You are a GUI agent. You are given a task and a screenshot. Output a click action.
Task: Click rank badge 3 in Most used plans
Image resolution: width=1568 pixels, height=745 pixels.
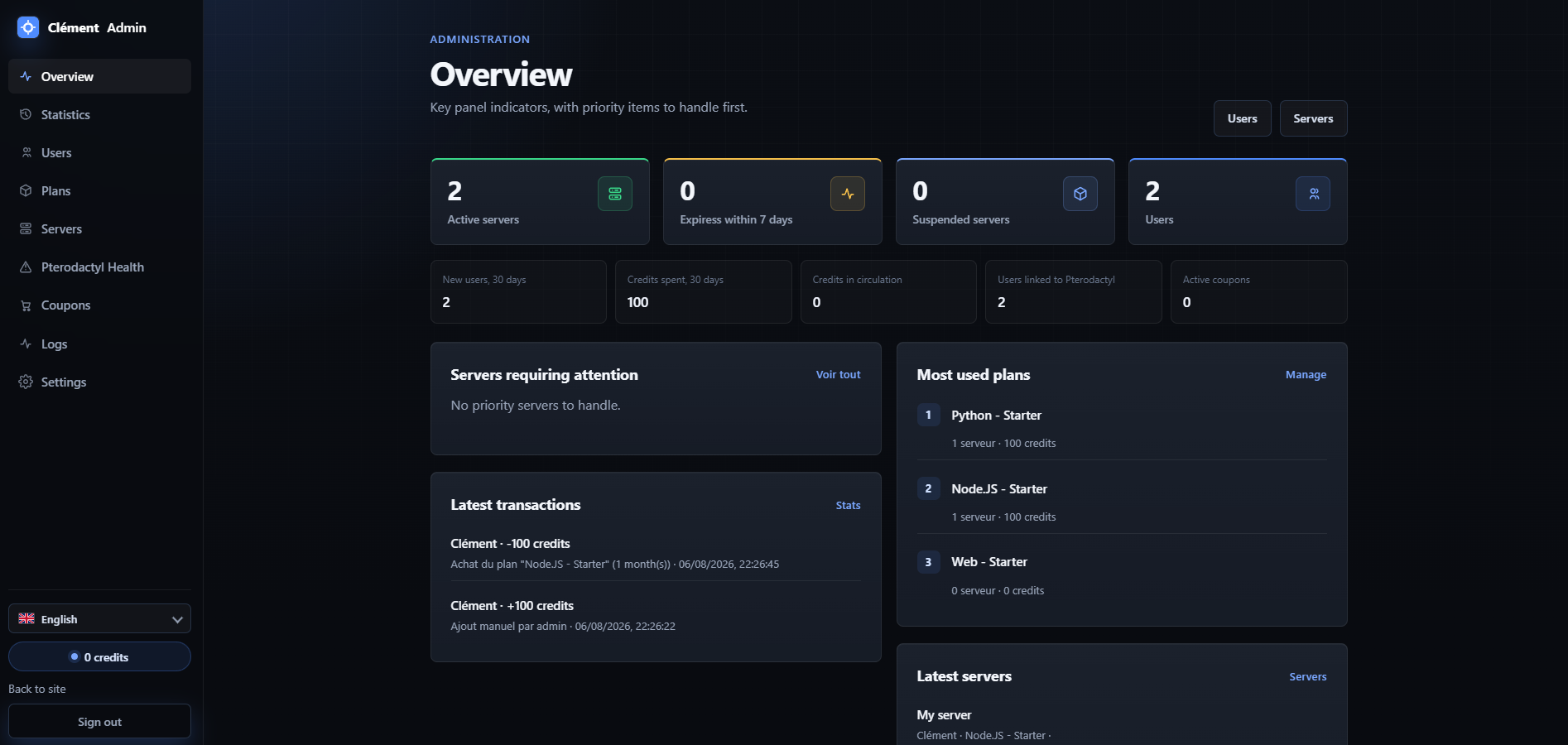coord(928,561)
